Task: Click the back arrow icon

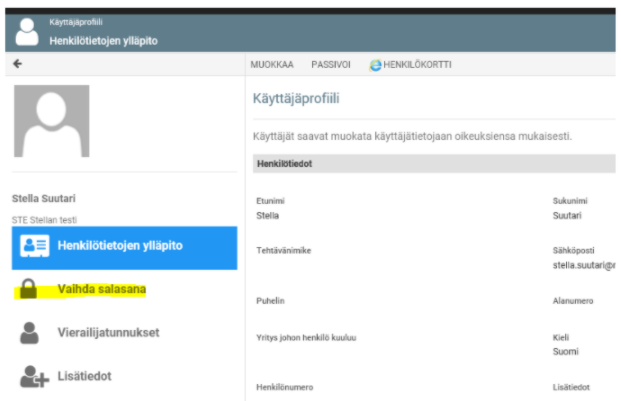Action: pyautogui.click(x=17, y=64)
